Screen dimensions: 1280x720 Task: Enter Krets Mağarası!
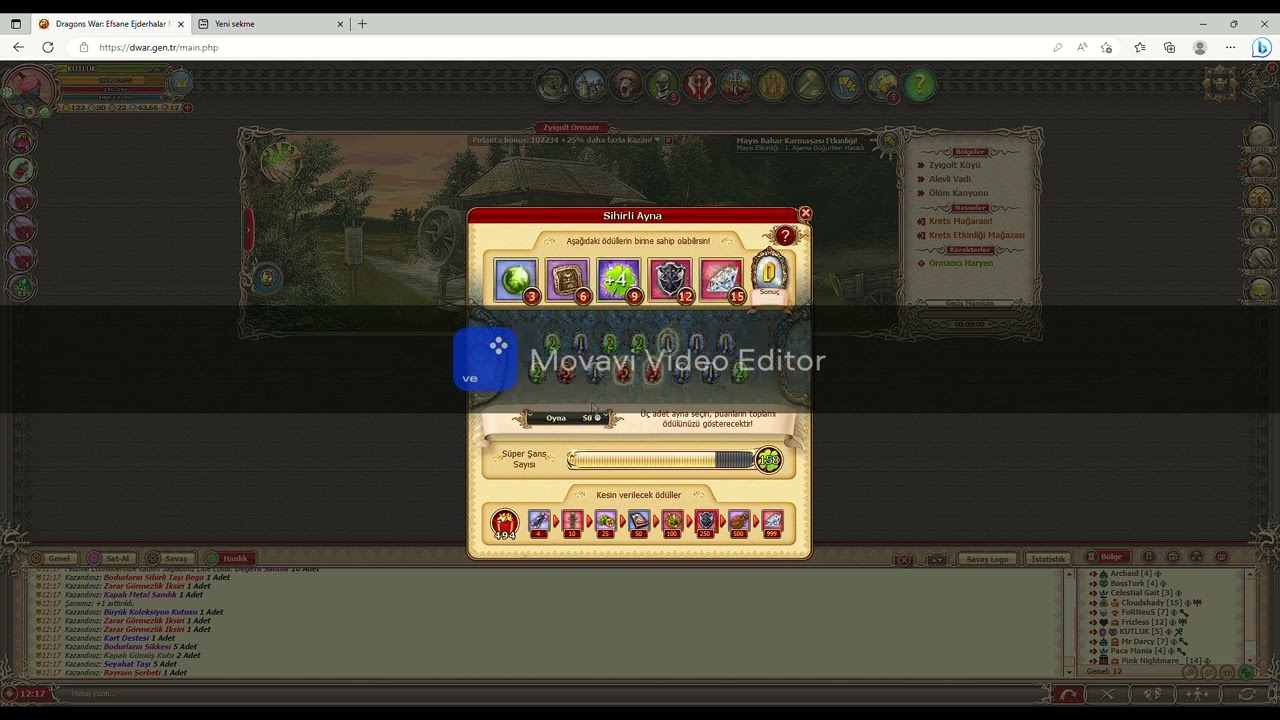[x=960, y=221]
